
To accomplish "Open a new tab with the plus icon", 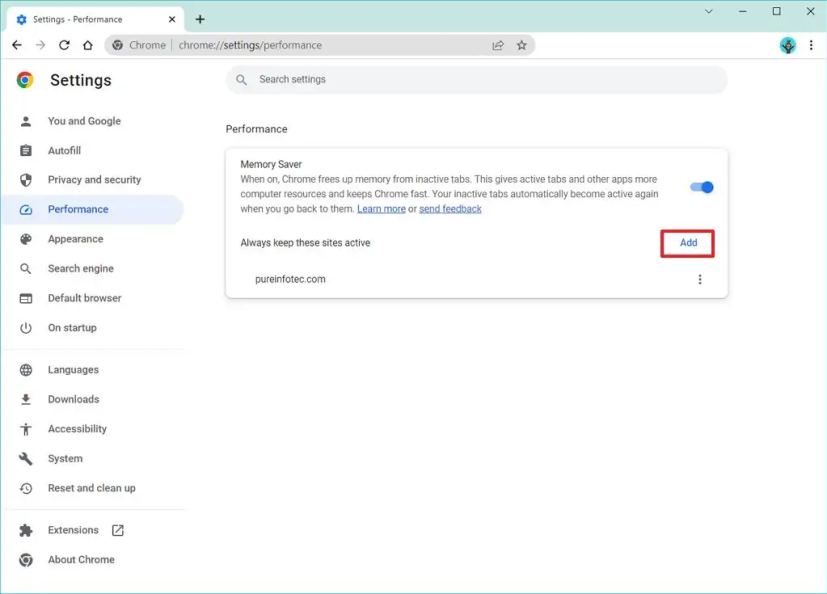I will coord(200,19).
